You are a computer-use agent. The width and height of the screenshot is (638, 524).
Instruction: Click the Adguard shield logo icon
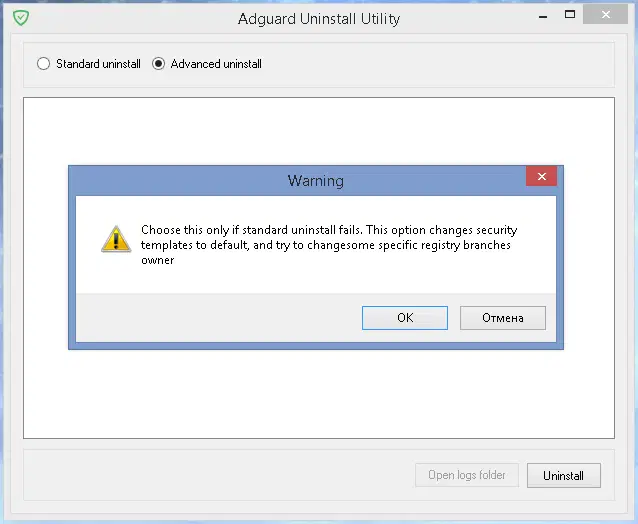click(x=21, y=18)
